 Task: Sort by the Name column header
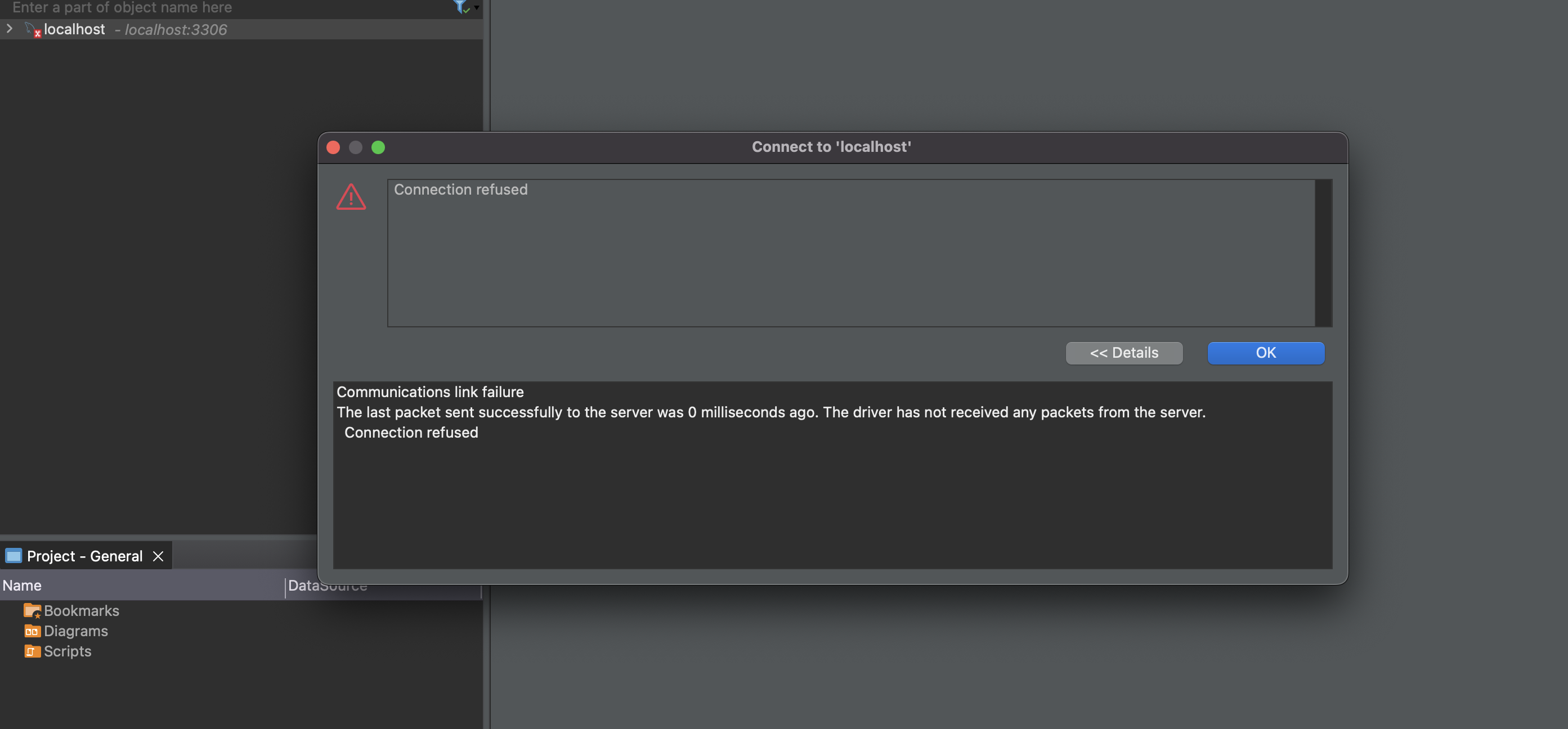pos(142,586)
